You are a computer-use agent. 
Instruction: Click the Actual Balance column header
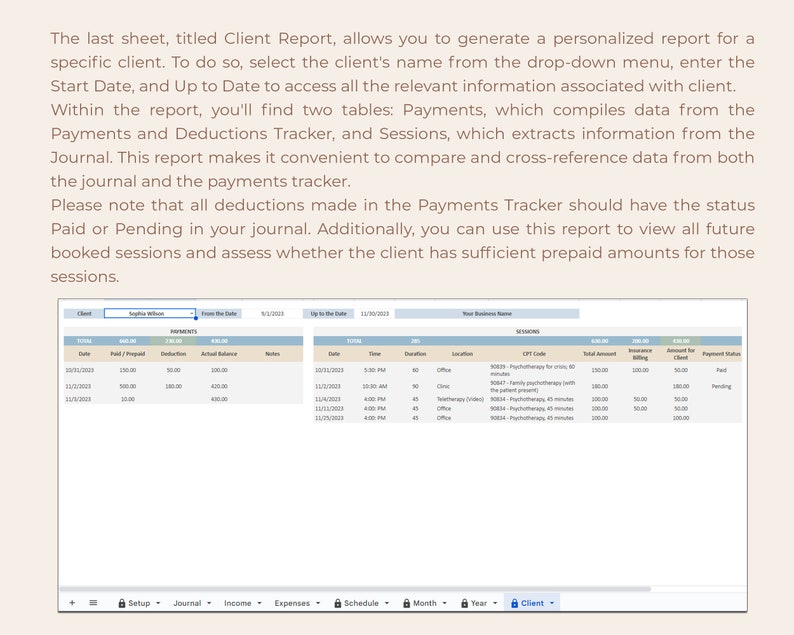(219, 354)
